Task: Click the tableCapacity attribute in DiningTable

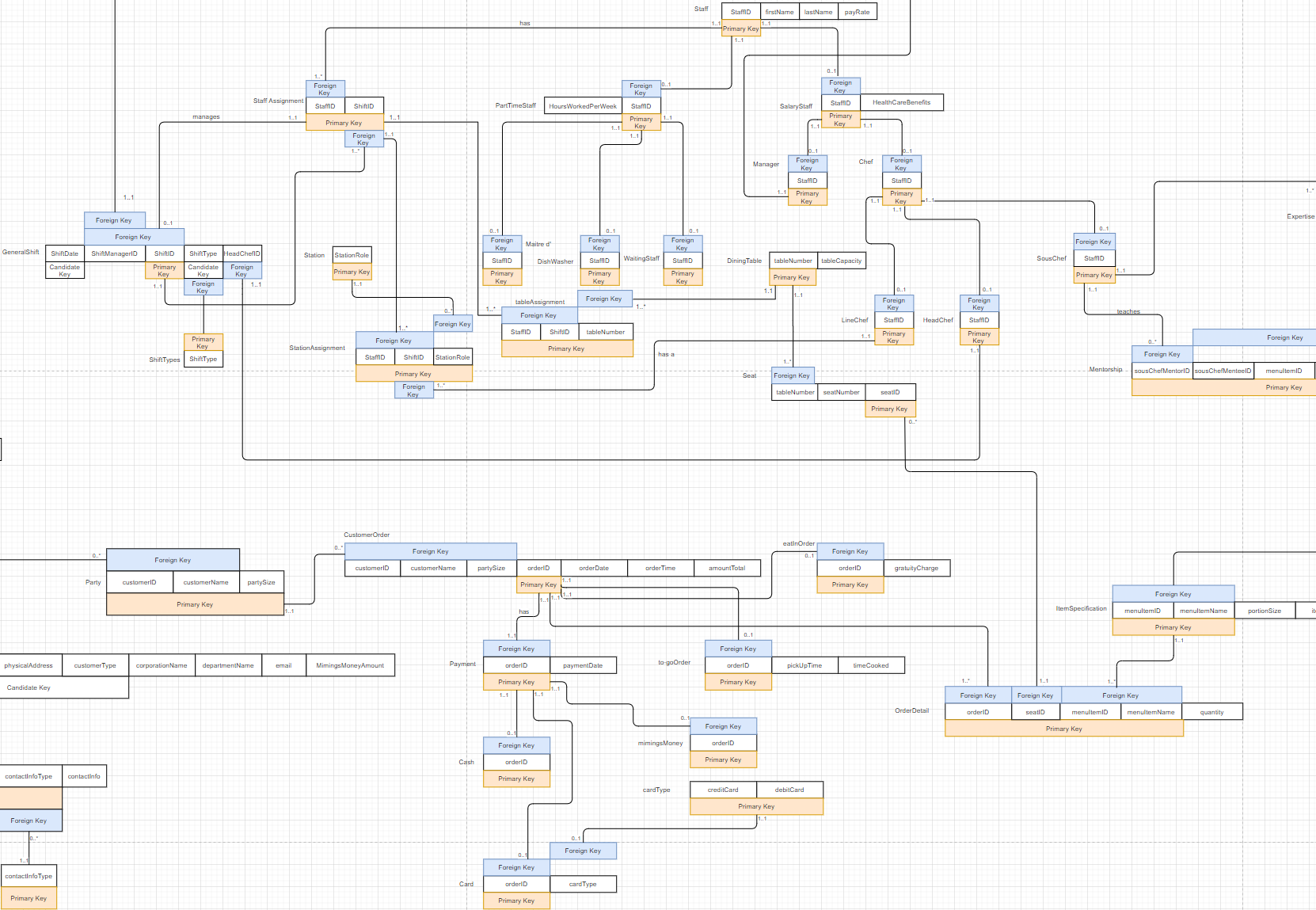Action: 841,261
